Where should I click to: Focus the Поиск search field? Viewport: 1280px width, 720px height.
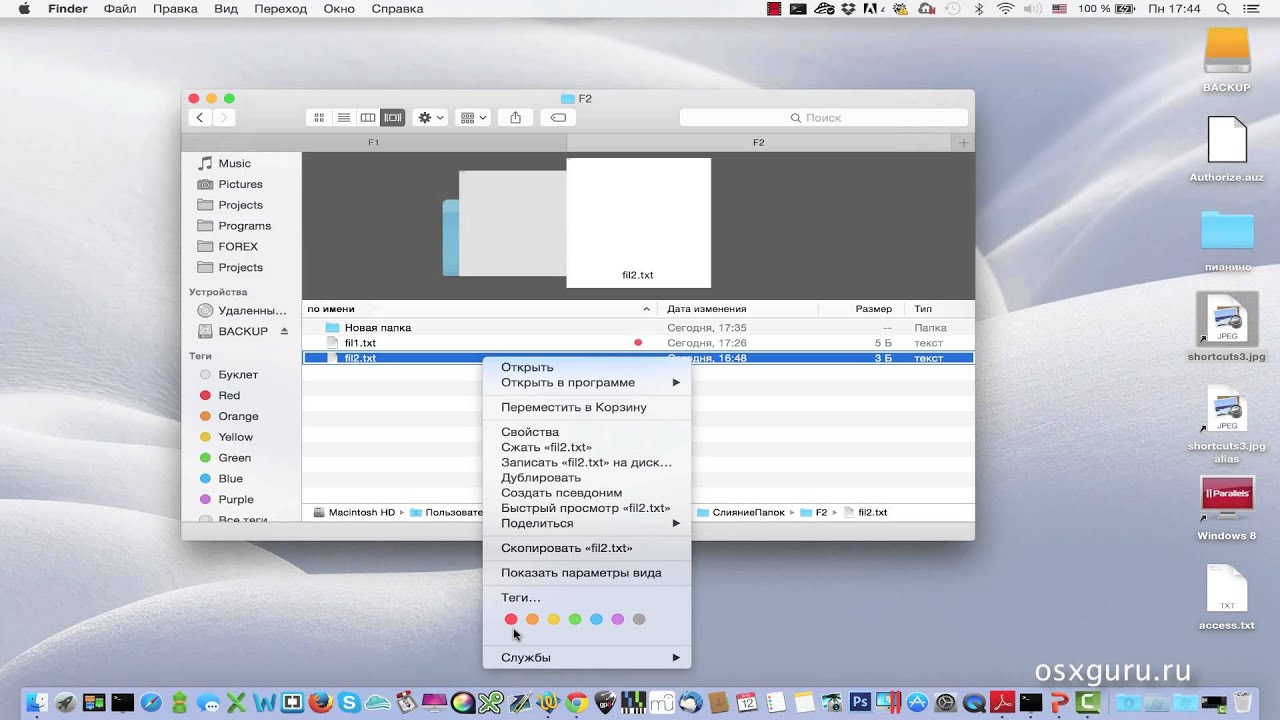coord(824,118)
